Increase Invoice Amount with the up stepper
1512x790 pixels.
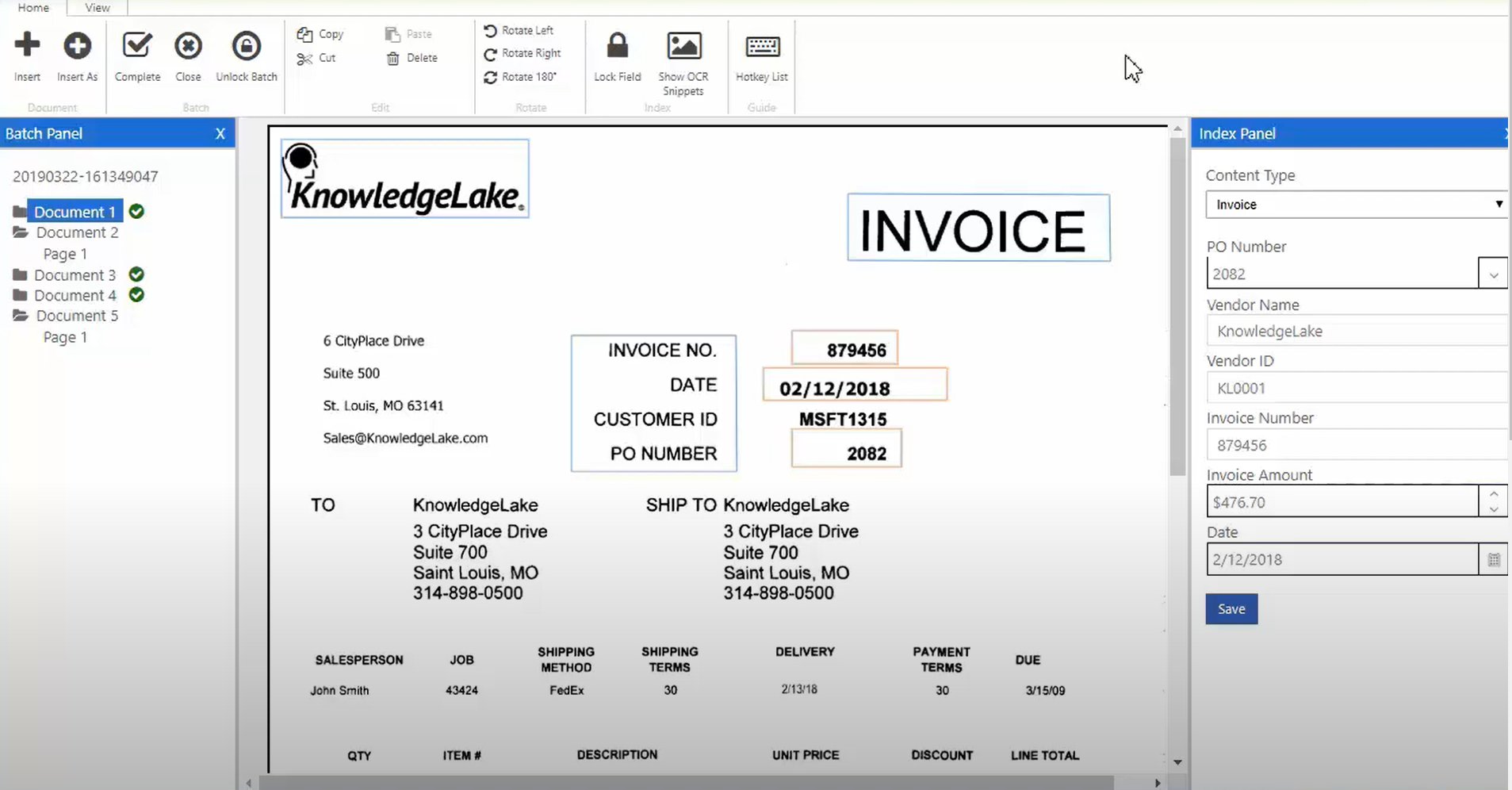1495,495
